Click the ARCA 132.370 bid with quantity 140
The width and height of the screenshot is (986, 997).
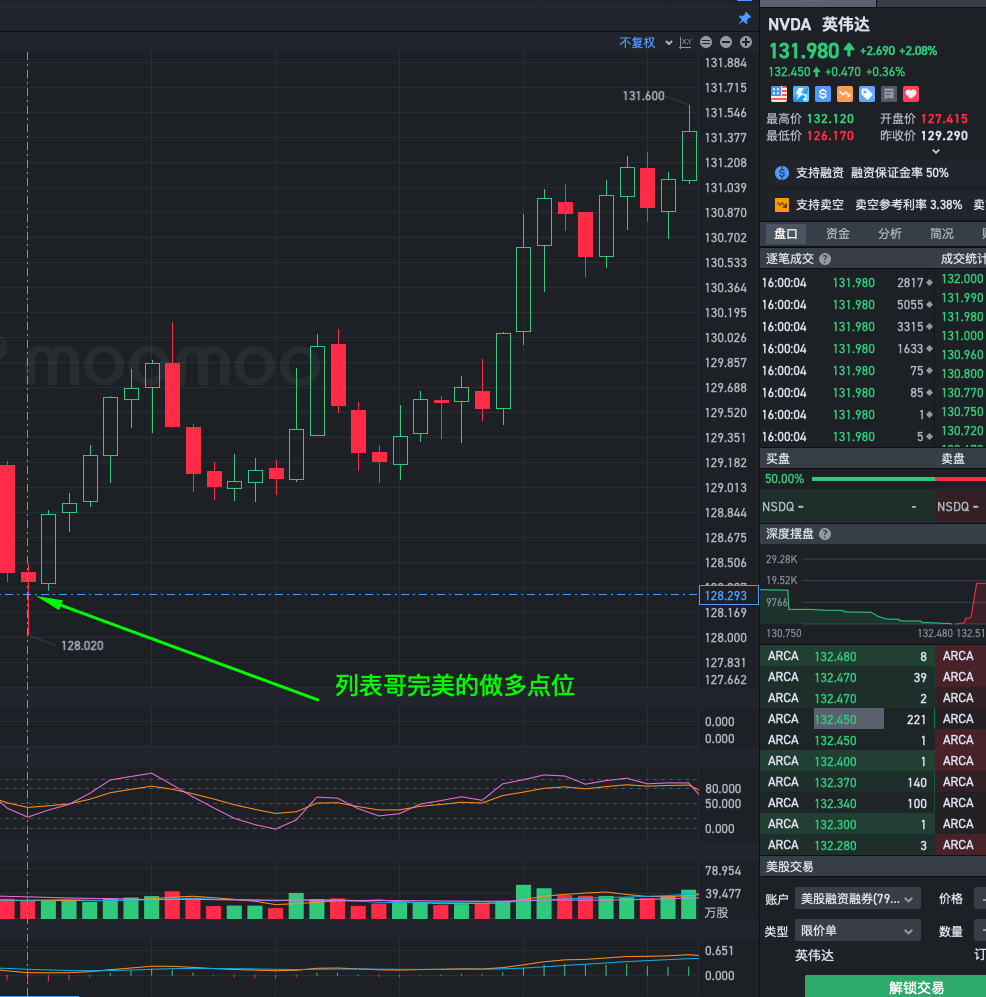847,782
